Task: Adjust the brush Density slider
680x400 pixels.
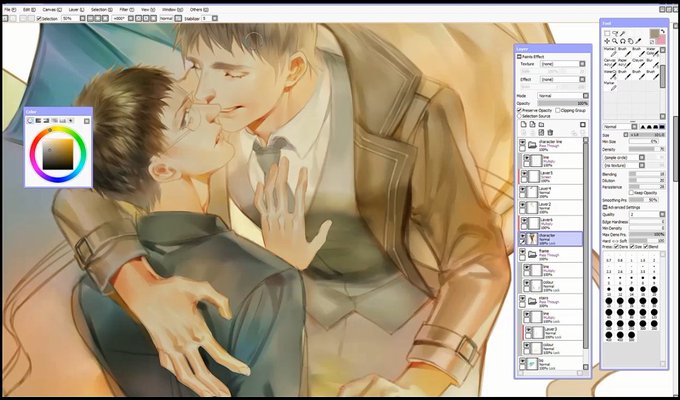Action: pyautogui.click(x=647, y=149)
